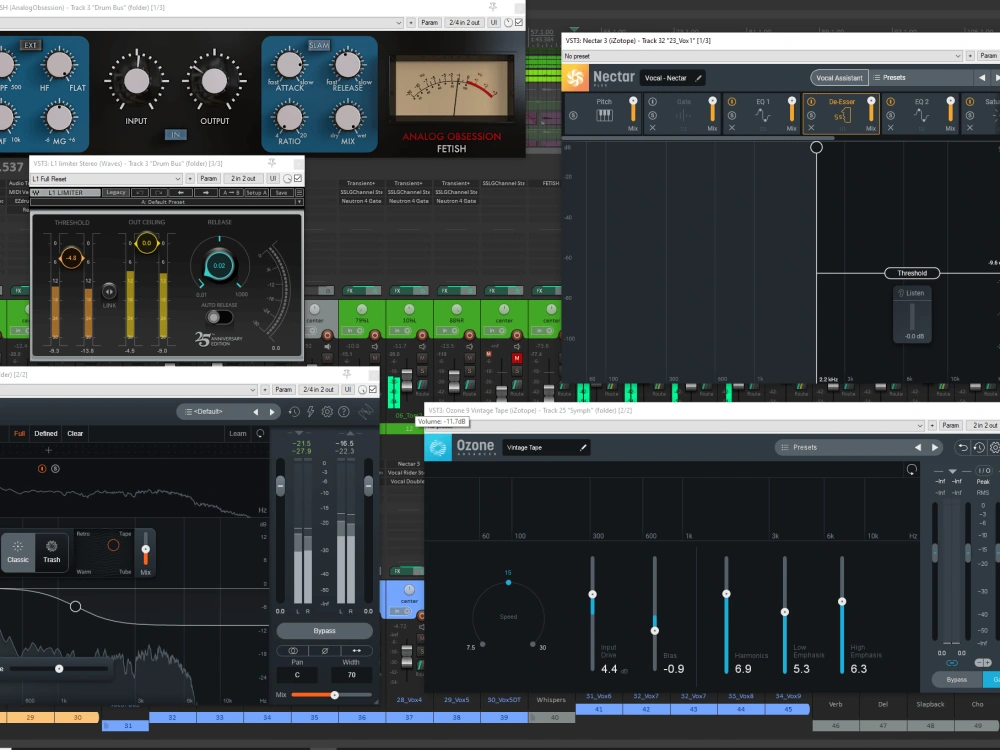
Task: Click the Width value field showing 70
Action: (351, 675)
